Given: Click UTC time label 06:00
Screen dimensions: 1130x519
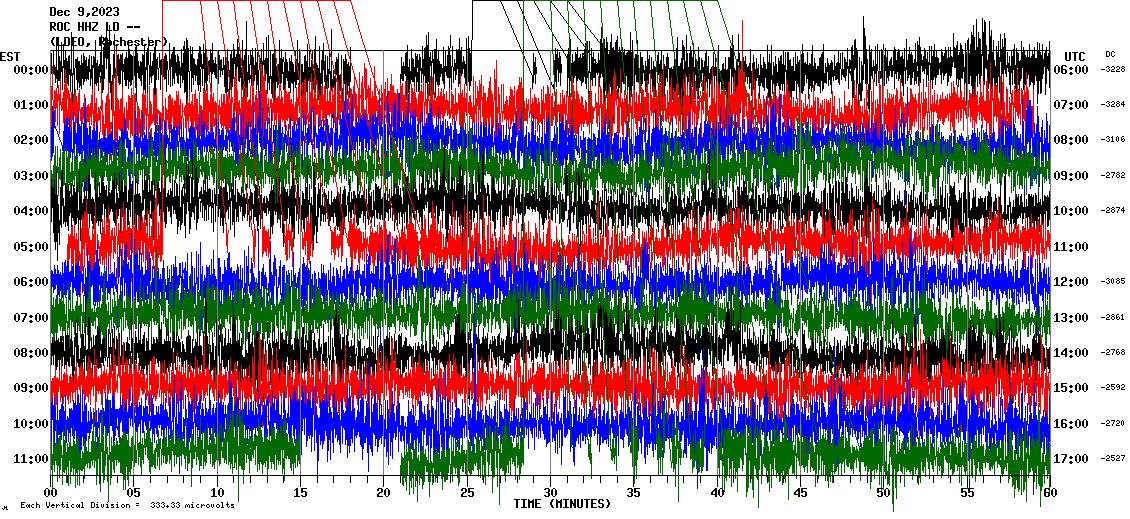Looking at the screenshot, I should pyautogui.click(x=1071, y=70).
